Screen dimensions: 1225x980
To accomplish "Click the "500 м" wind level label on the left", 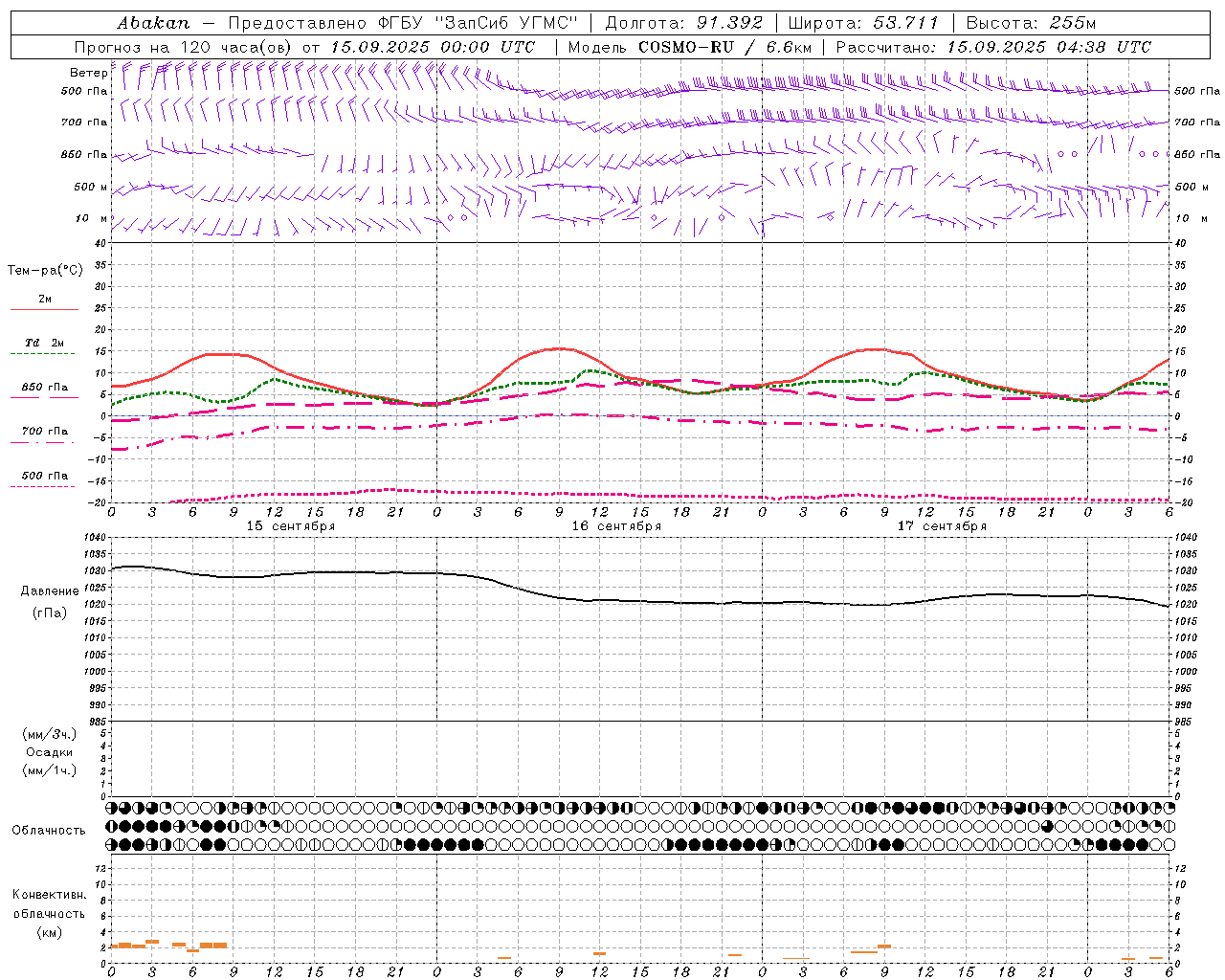I will [91, 187].
